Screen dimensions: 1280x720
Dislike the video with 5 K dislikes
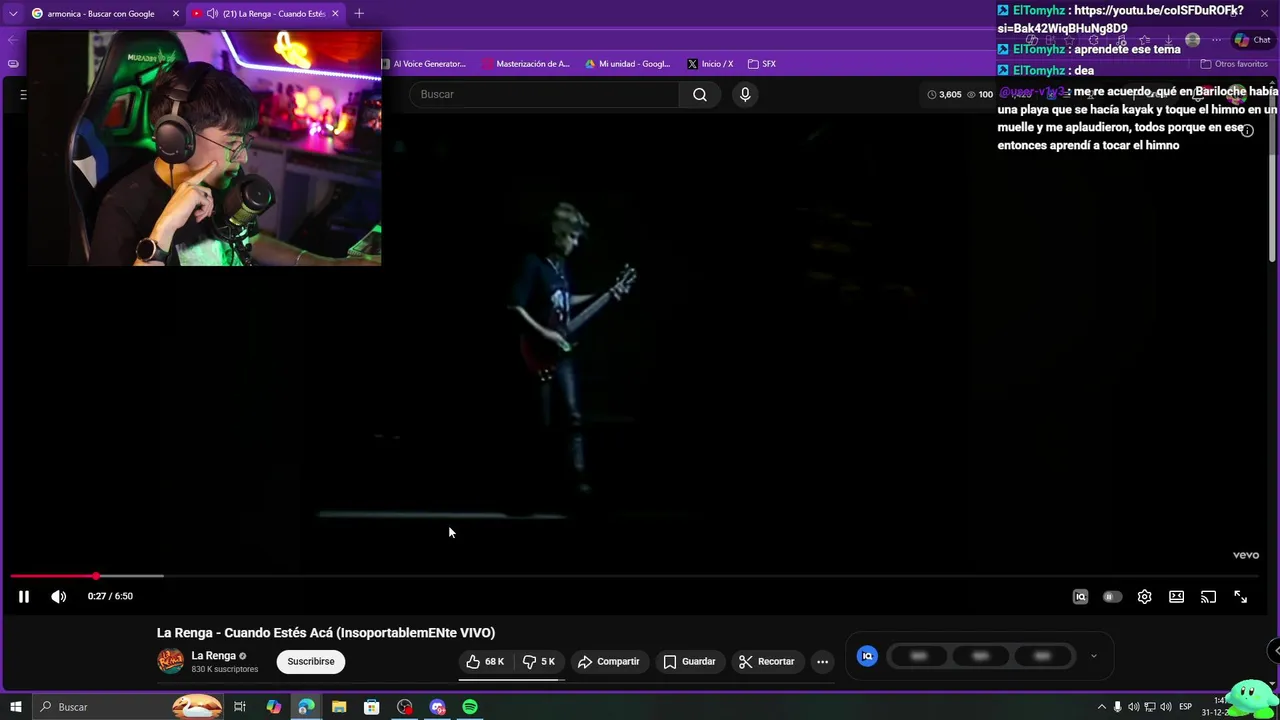(x=539, y=662)
